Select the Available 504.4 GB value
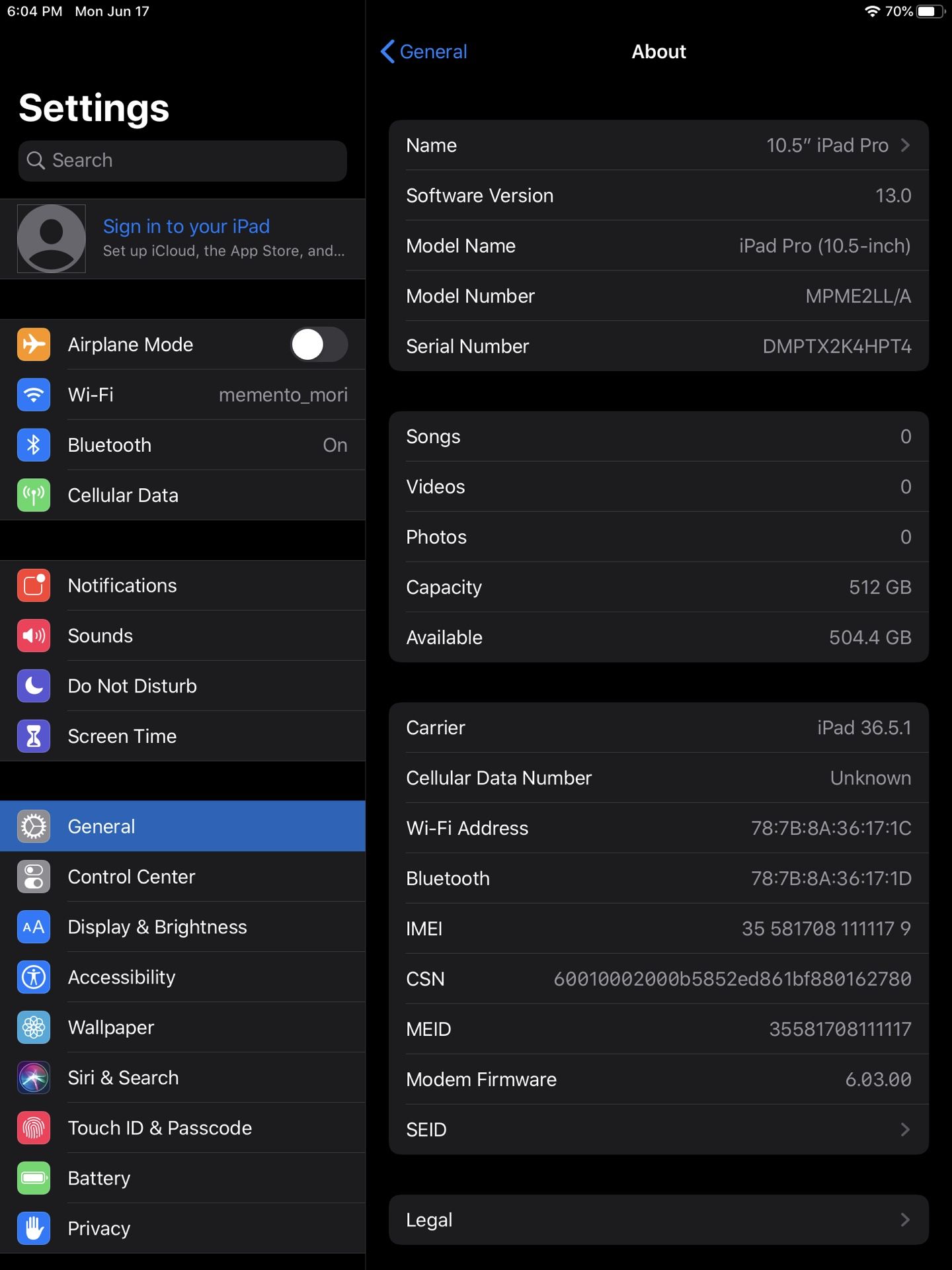952x1270 pixels. point(870,637)
